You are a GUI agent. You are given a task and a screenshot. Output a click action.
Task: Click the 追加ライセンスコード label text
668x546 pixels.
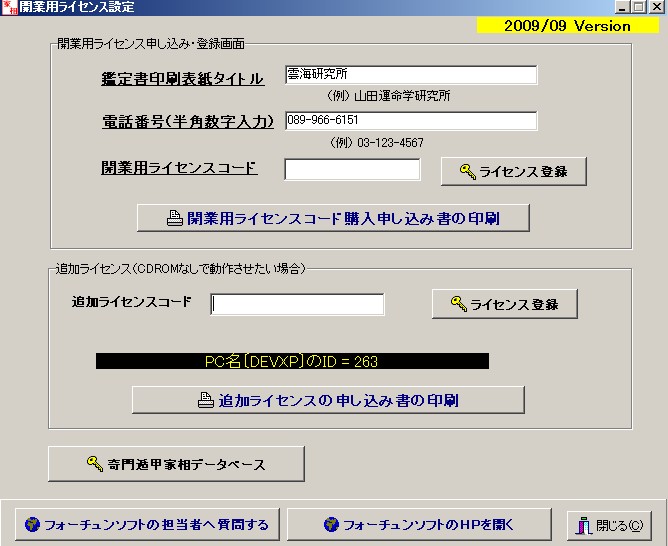click(132, 302)
